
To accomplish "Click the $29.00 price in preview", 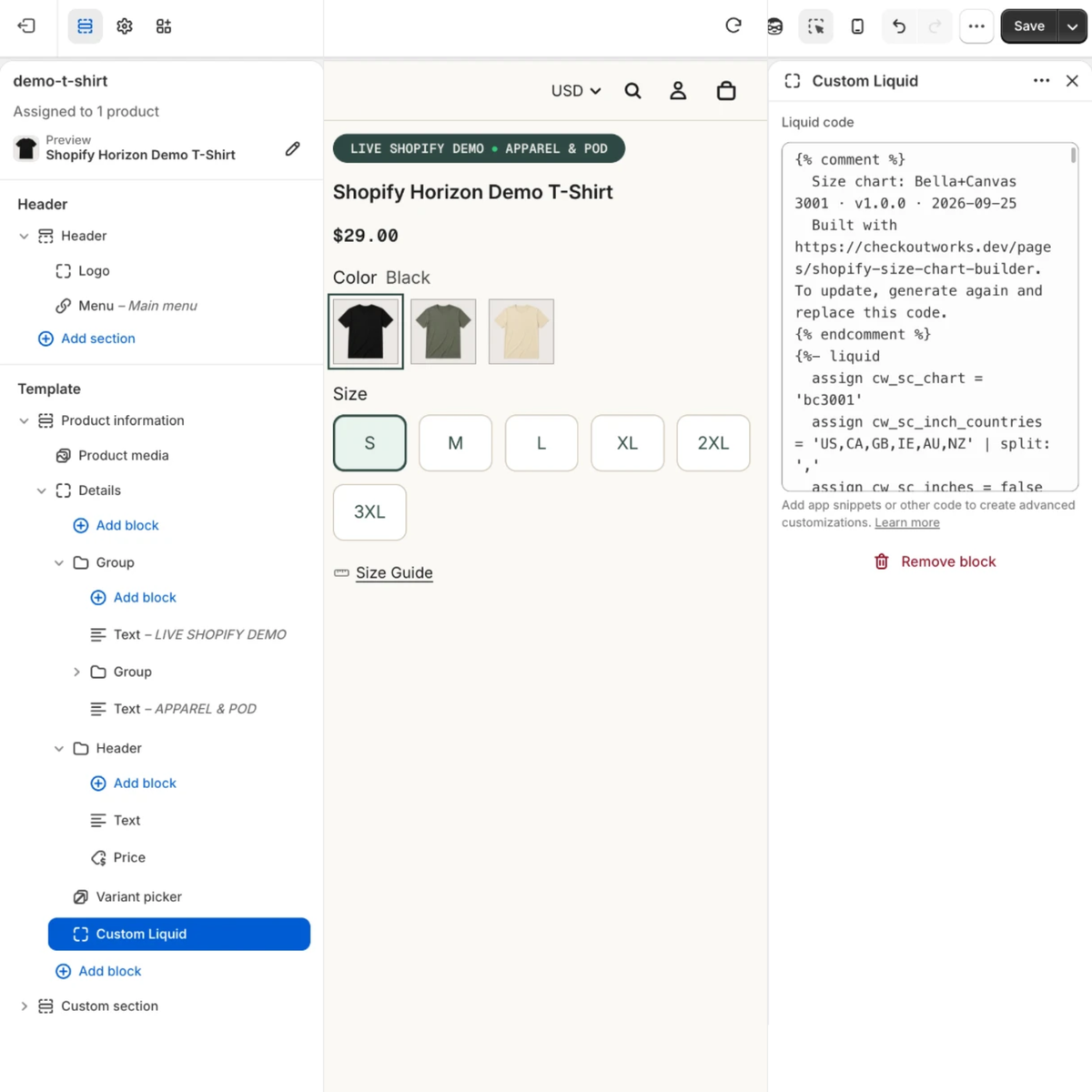I will [x=366, y=236].
